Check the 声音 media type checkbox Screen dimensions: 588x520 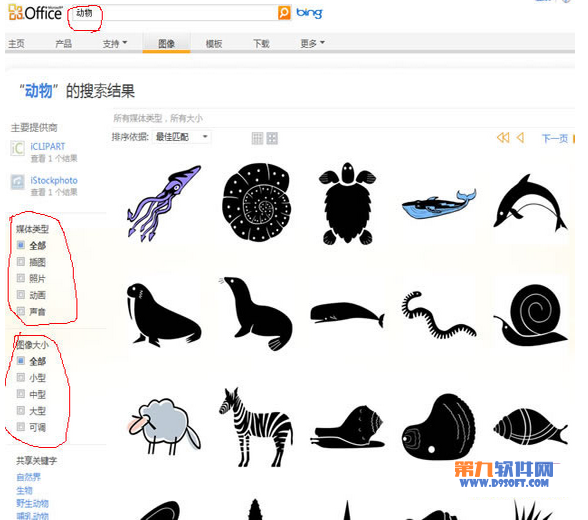(x=21, y=311)
